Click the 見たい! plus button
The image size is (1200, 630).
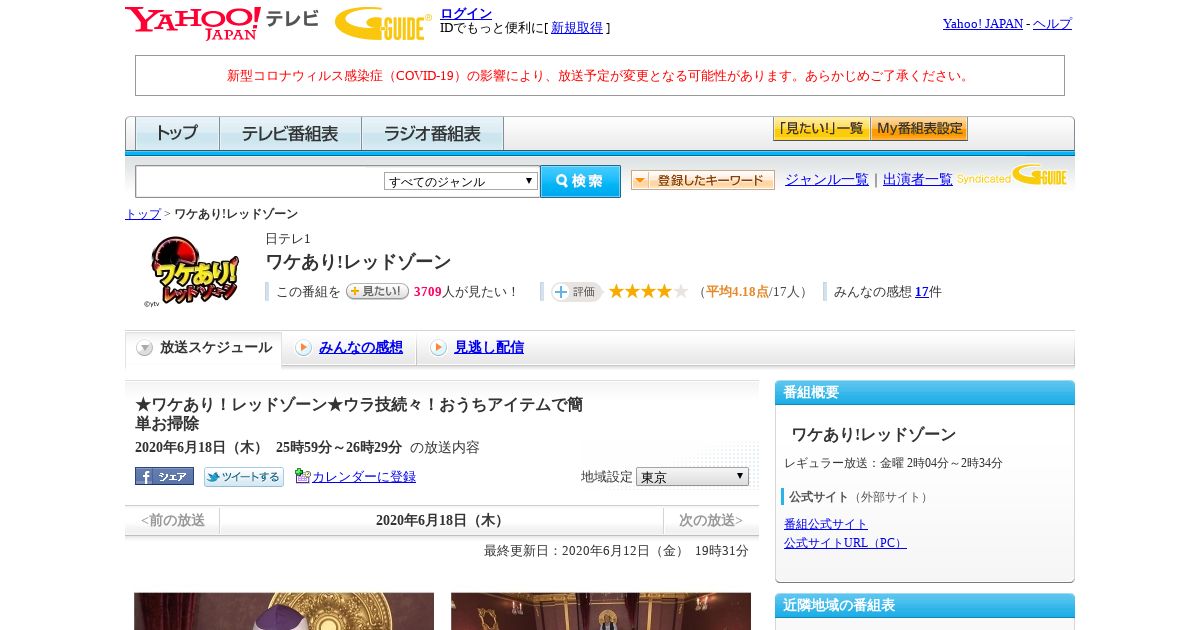377,291
